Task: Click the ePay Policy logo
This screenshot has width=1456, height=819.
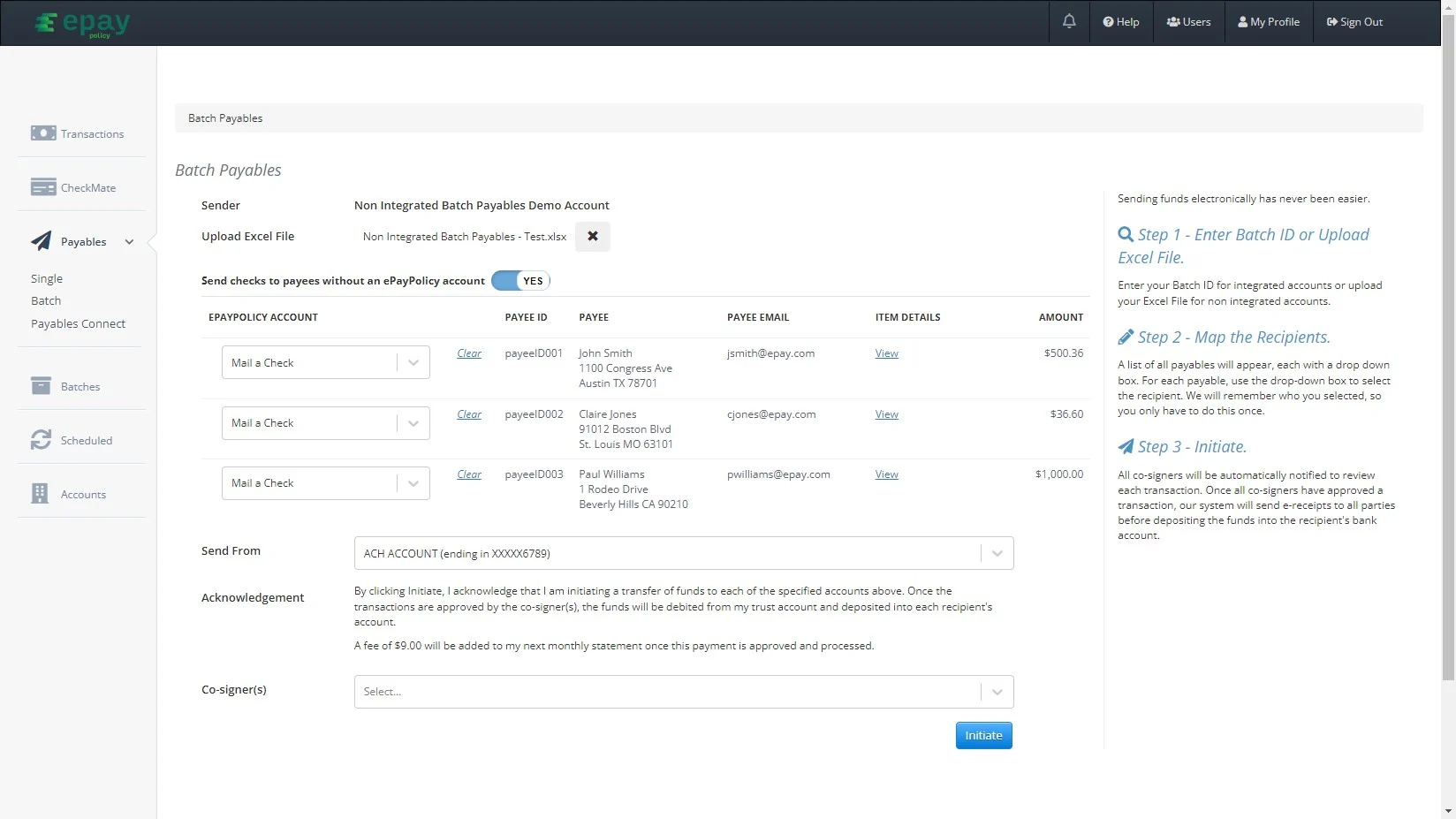Action: (82, 23)
